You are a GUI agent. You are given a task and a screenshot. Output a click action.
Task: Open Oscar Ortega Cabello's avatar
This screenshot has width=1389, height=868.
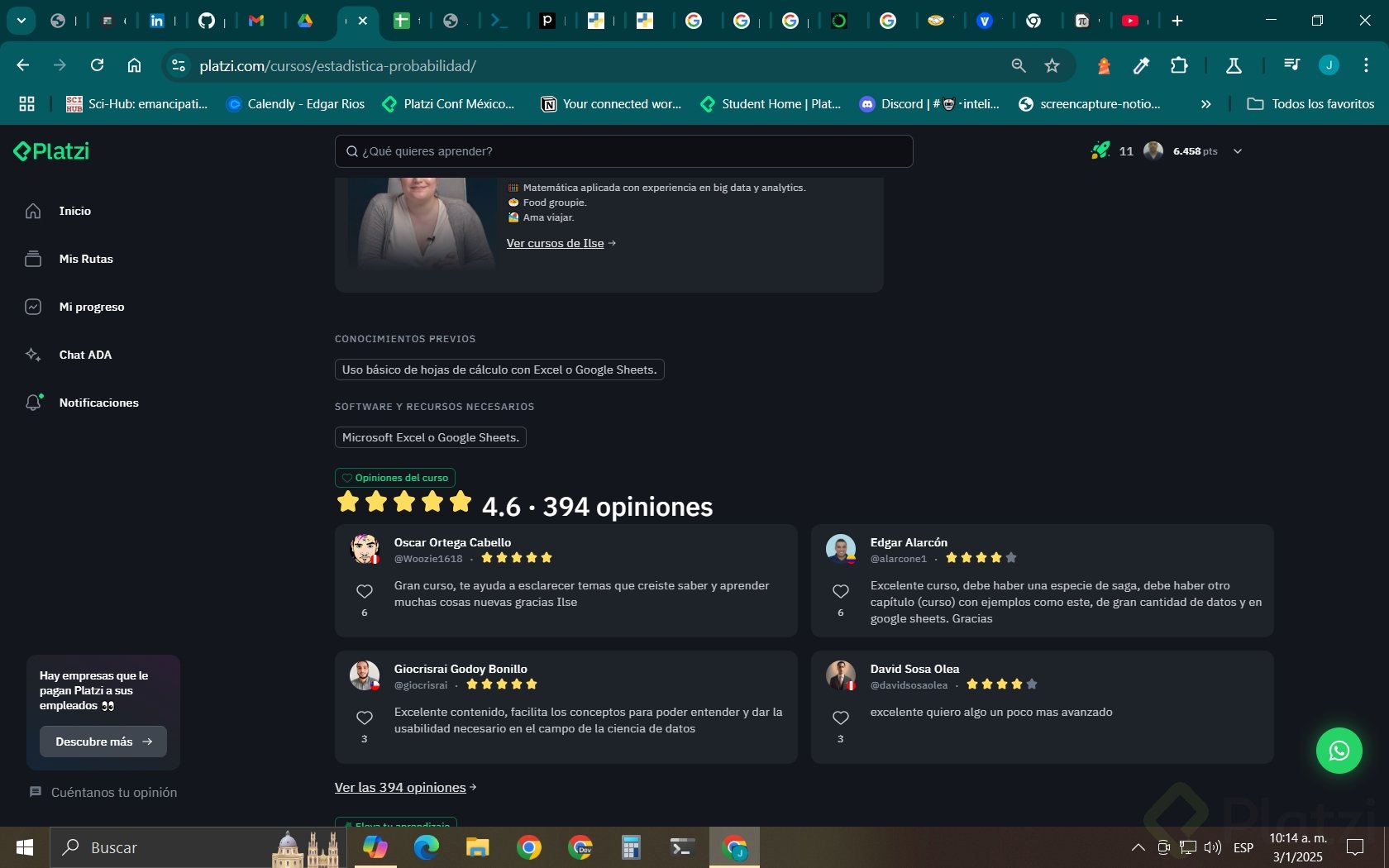tap(365, 549)
